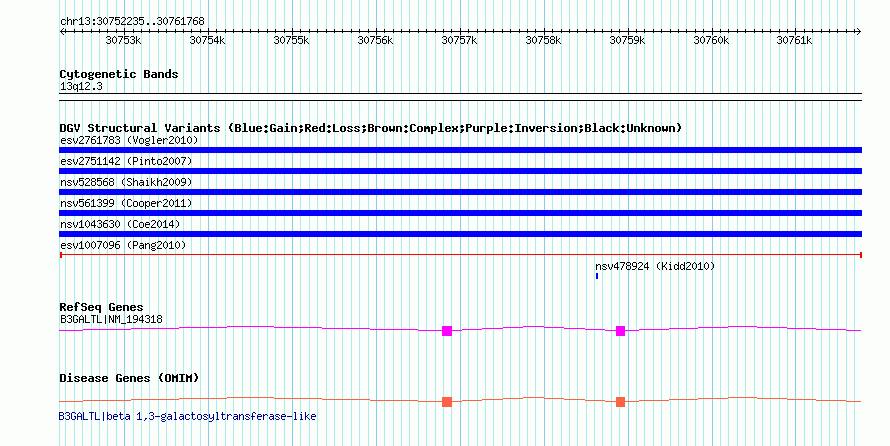890x446 pixels.
Task: Click the esv2761783 (Vogler2010) gain bar
Action: (460, 150)
